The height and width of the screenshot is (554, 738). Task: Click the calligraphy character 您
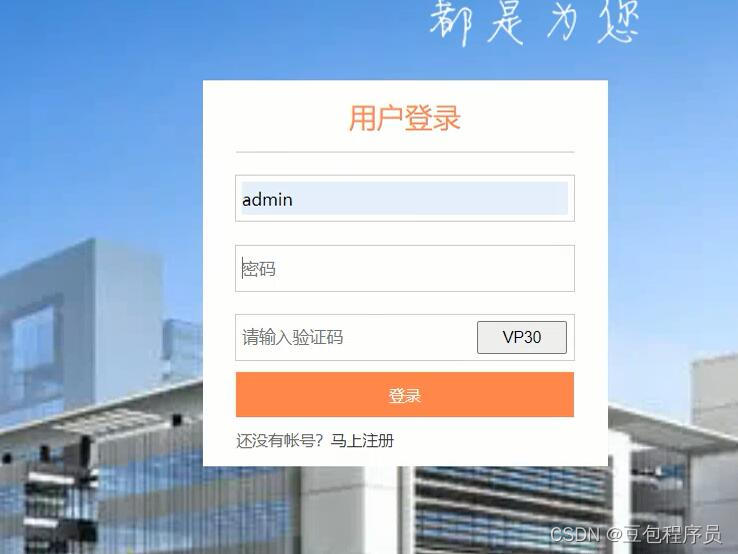619,22
